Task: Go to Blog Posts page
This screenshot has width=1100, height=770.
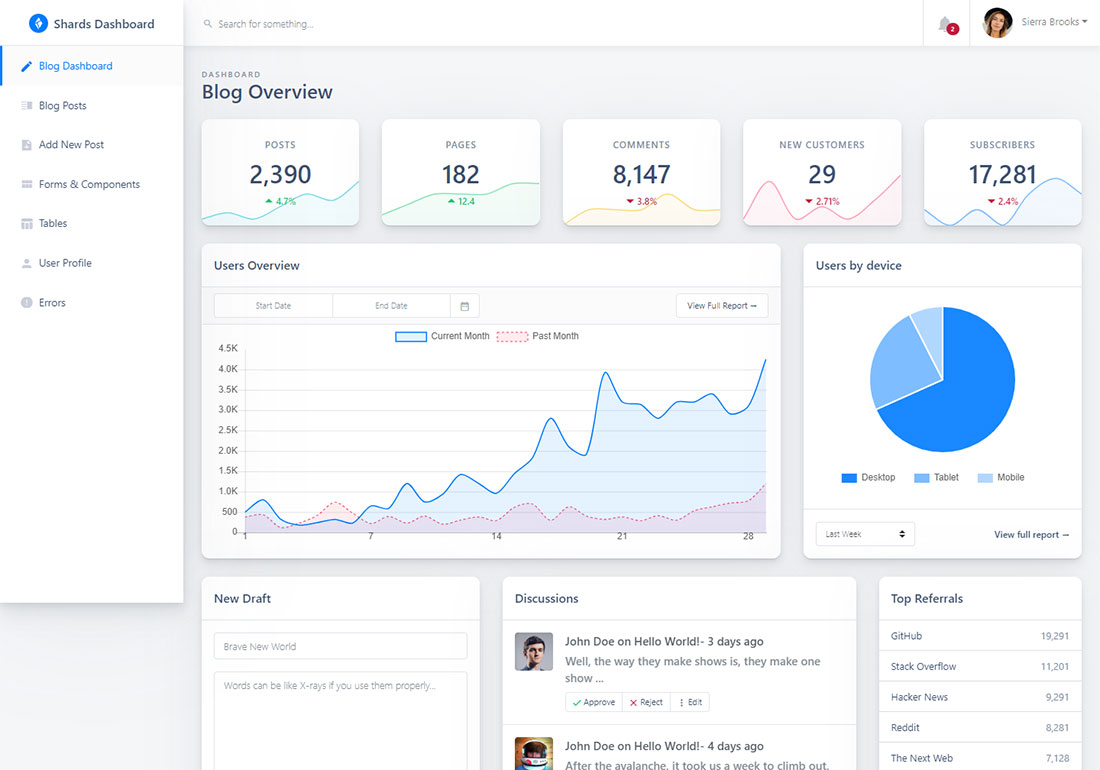Action: (x=92, y=106)
